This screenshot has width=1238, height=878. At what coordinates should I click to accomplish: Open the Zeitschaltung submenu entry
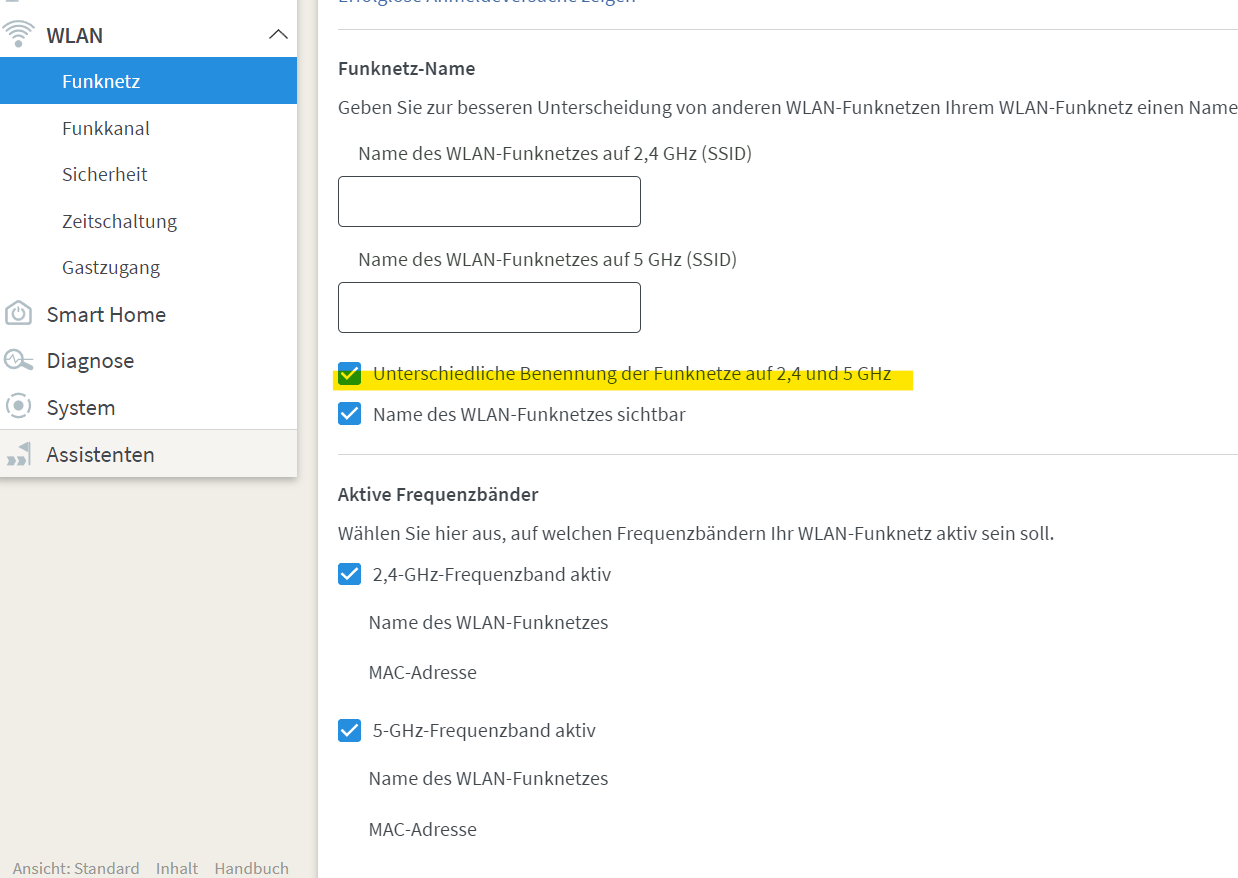click(119, 221)
